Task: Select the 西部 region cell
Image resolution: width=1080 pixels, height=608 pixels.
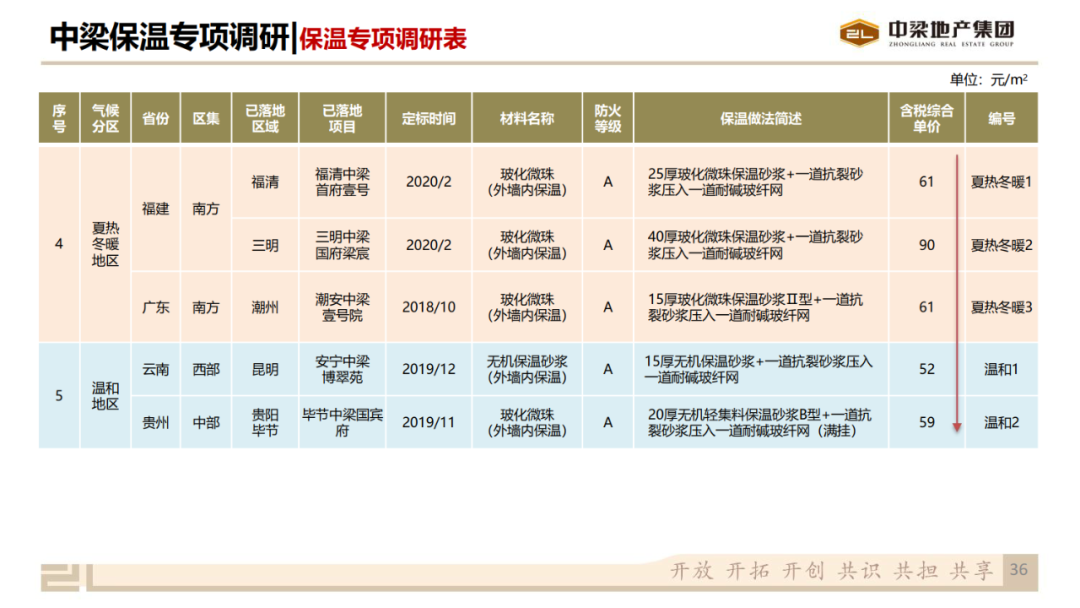Action: click(206, 369)
